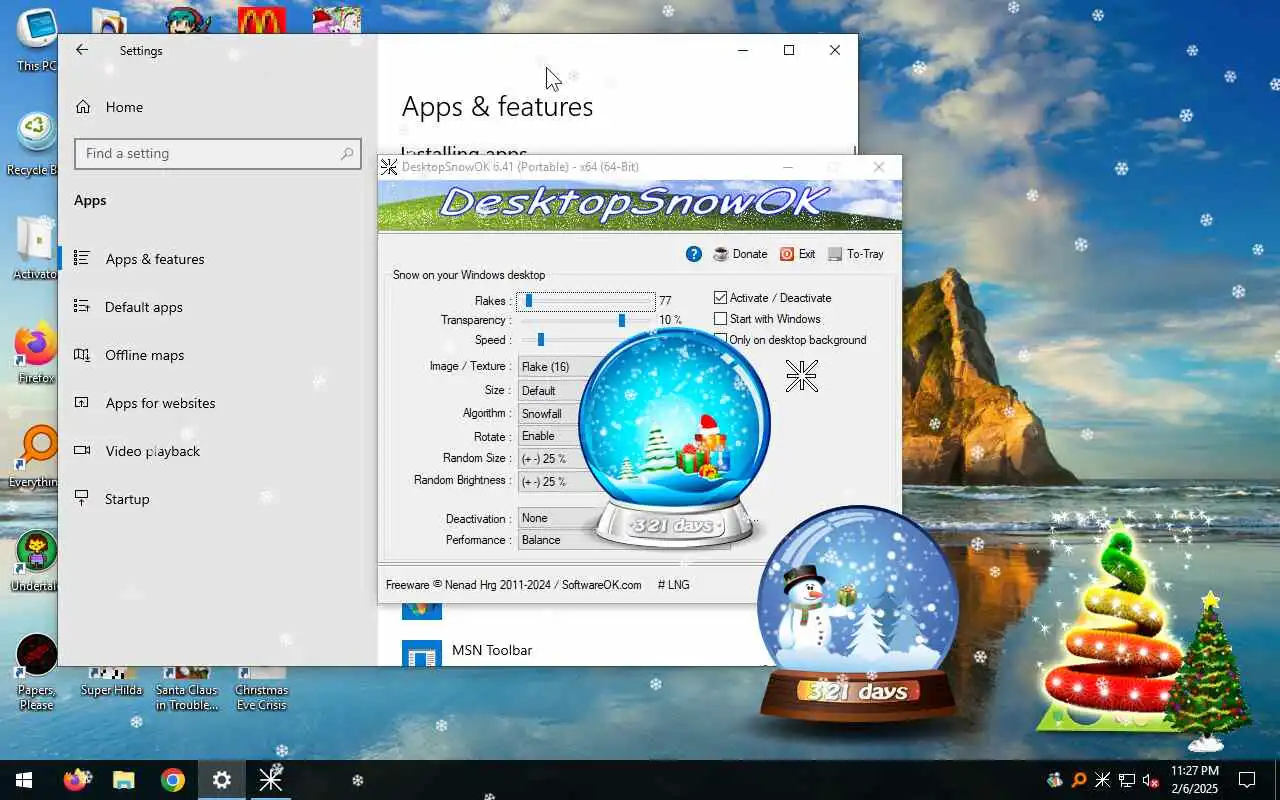
Task: Switch to DesktopSnowOK via taskbar snowflake
Action: 270,780
